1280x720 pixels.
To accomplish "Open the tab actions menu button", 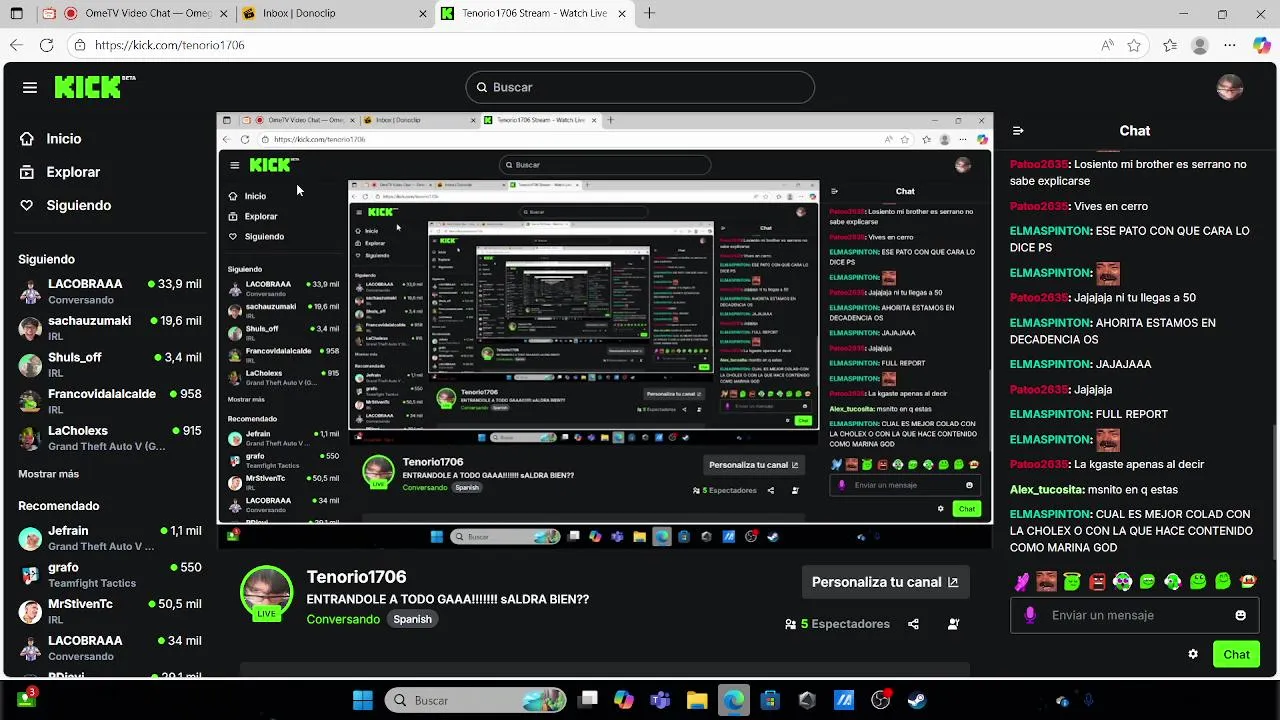I will tap(18, 14).
